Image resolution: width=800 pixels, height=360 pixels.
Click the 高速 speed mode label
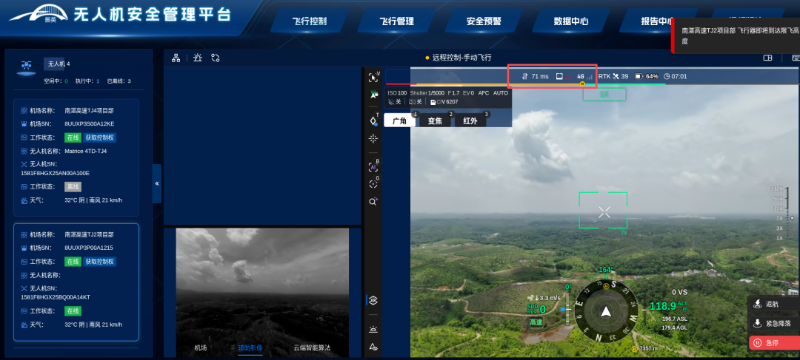(x=536, y=322)
